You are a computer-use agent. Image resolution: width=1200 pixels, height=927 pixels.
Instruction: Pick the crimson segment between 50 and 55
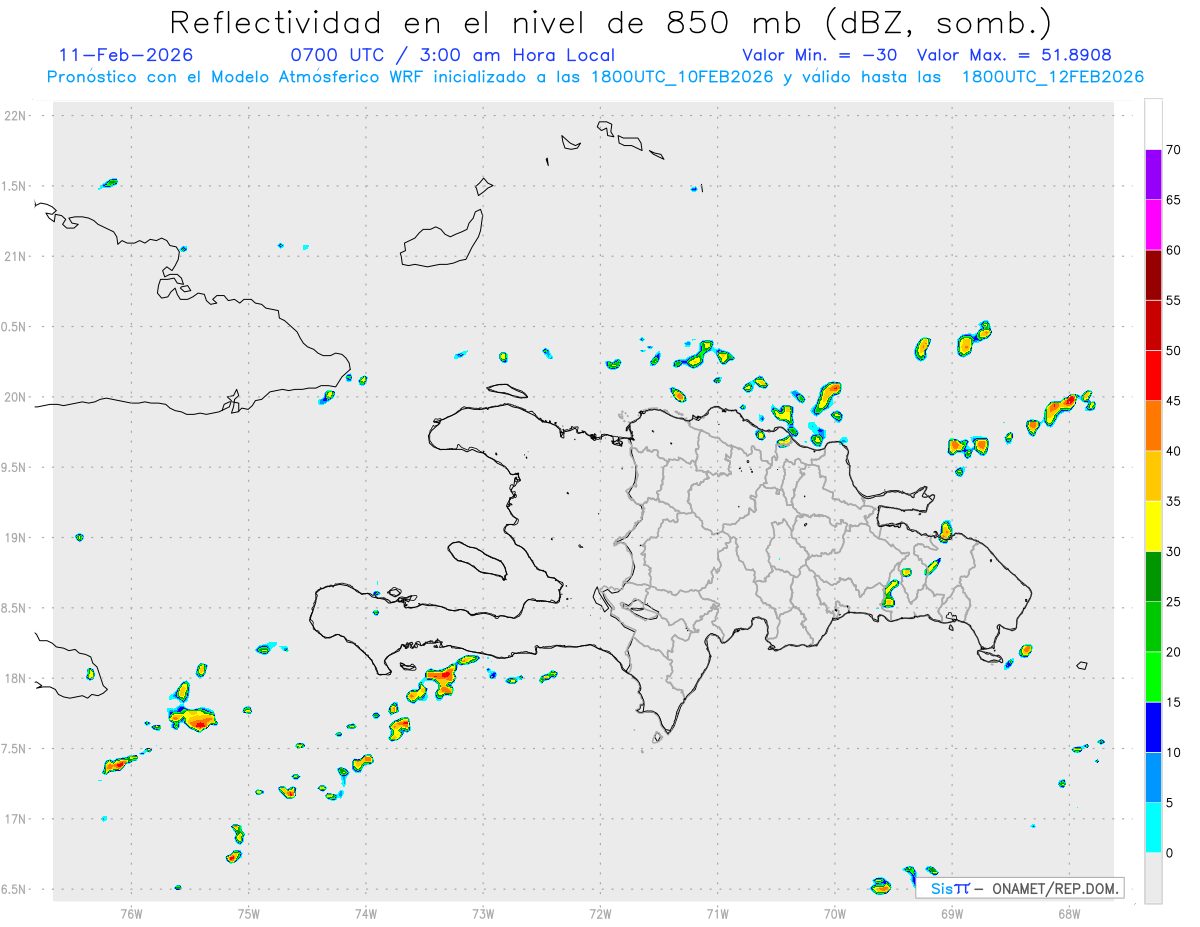click(1153, 325)
